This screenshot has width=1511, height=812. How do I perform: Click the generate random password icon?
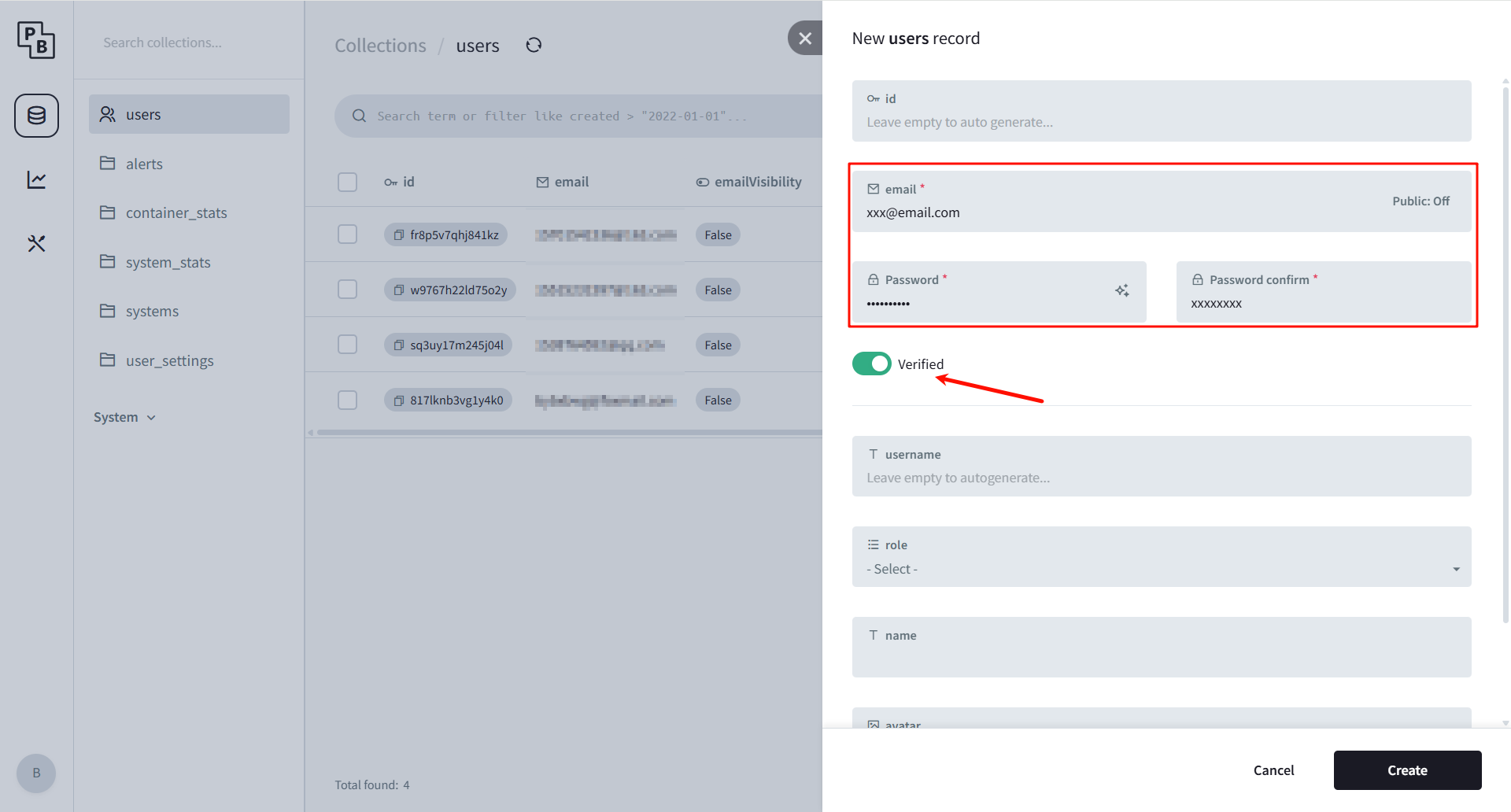coord(1122,291)
